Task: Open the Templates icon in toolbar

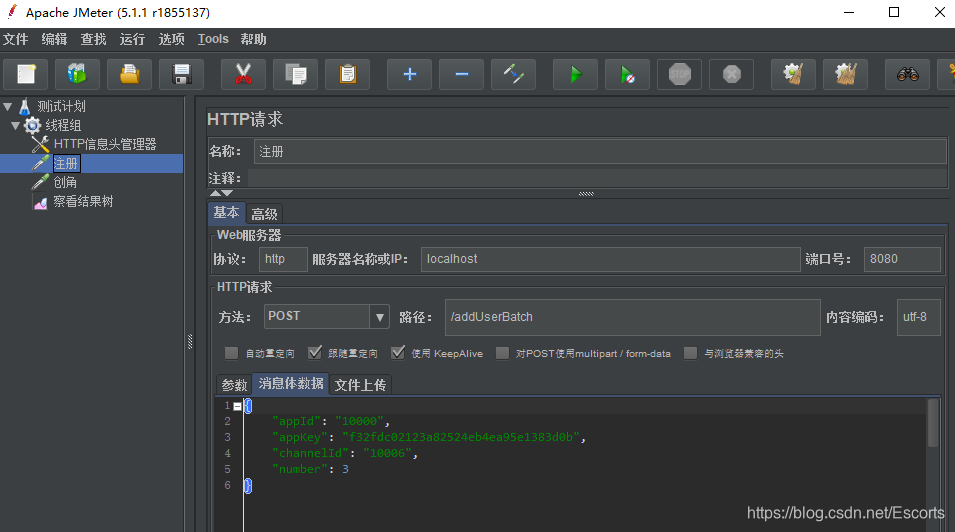Action: pos(77,74)
